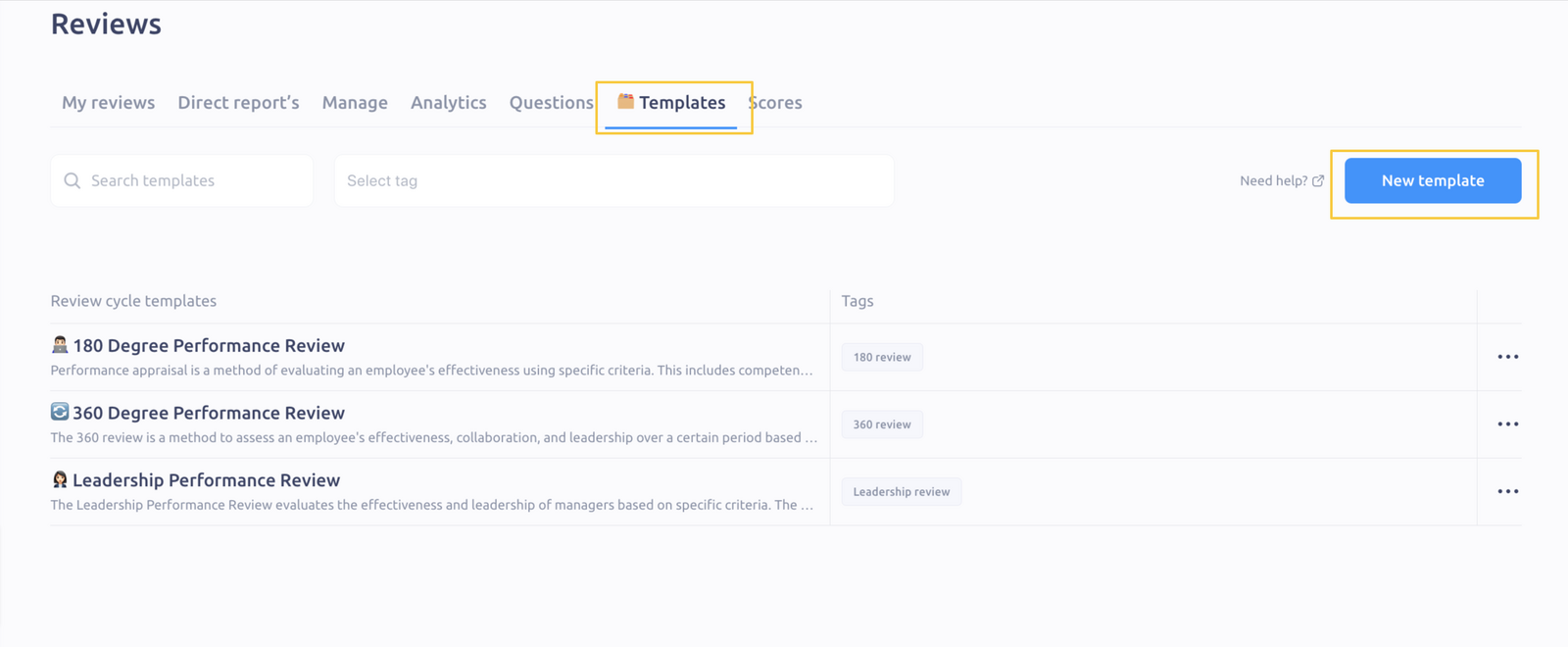Click the 360 Degree review refresh icon
1568x647 pixels.
tap(60, 412)
